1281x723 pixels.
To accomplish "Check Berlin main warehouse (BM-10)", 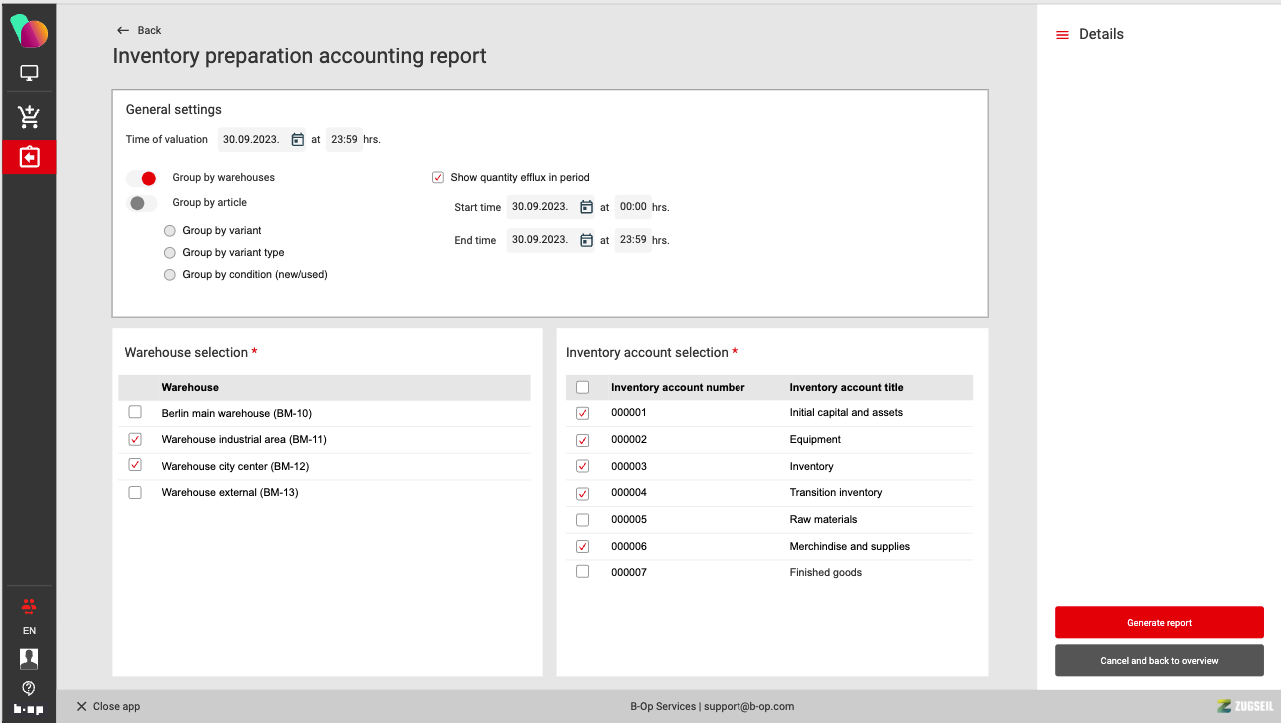I will 135,413.
